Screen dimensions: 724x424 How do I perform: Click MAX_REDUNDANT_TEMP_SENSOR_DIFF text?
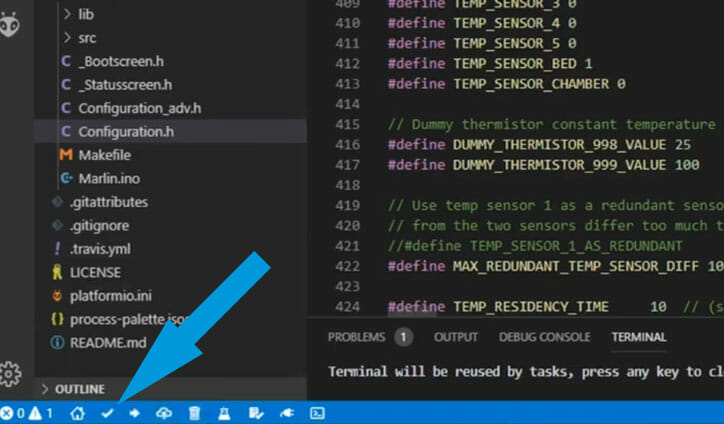pyautogui.click(x=576, y=267)
